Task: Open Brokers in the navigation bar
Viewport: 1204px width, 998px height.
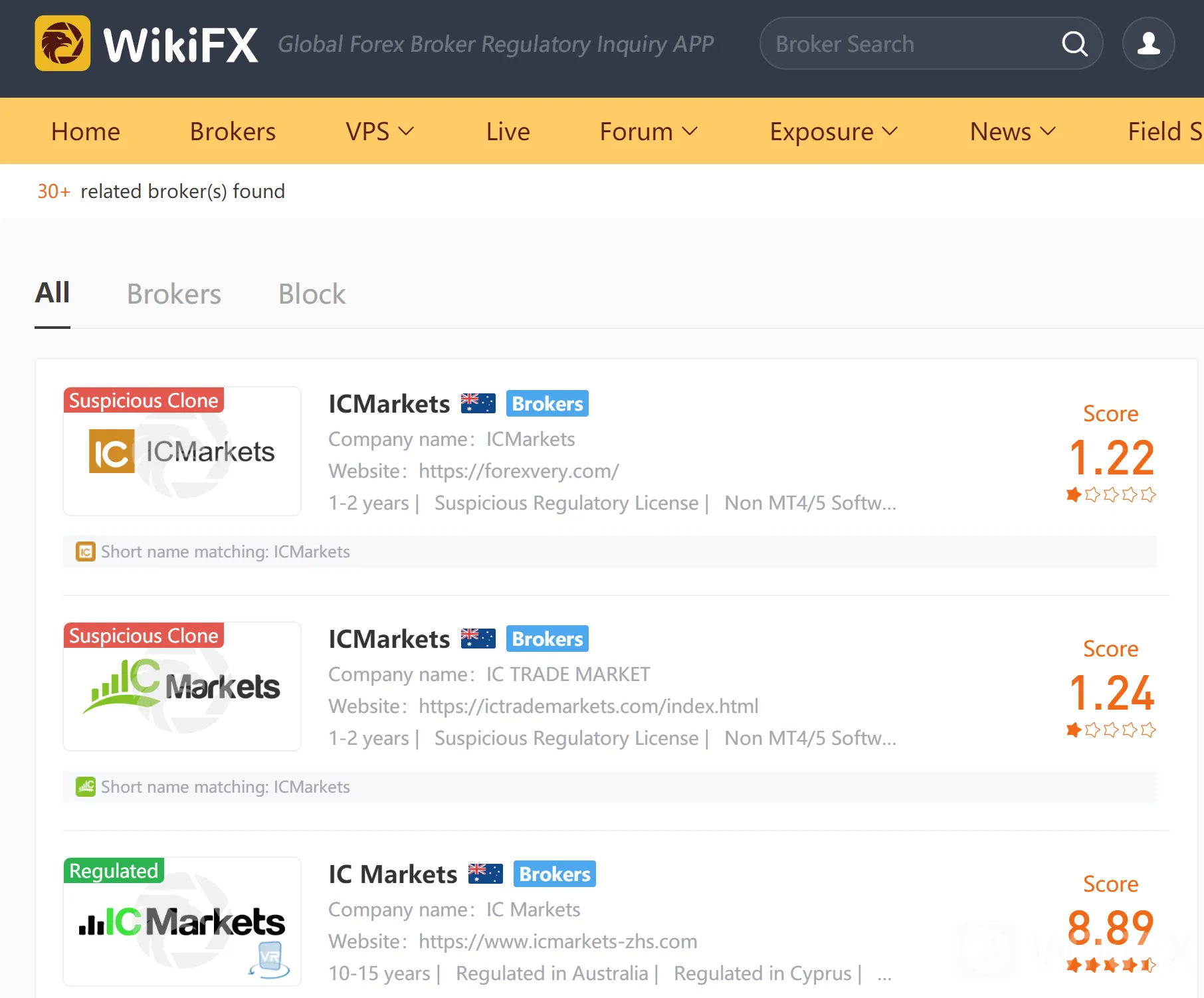Action: [x=233, y=132]
